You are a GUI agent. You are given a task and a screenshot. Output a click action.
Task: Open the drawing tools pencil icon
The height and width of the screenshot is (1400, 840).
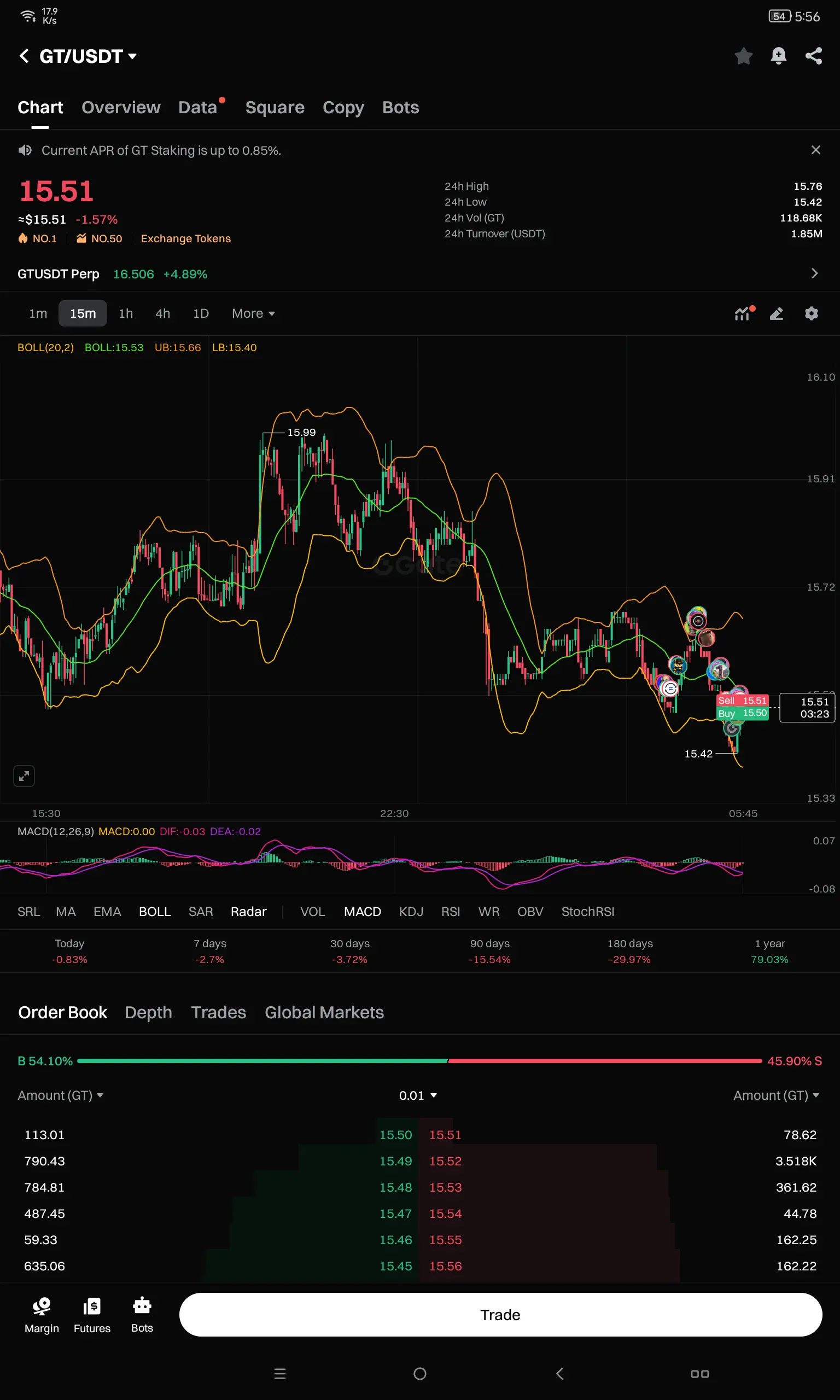777,313
